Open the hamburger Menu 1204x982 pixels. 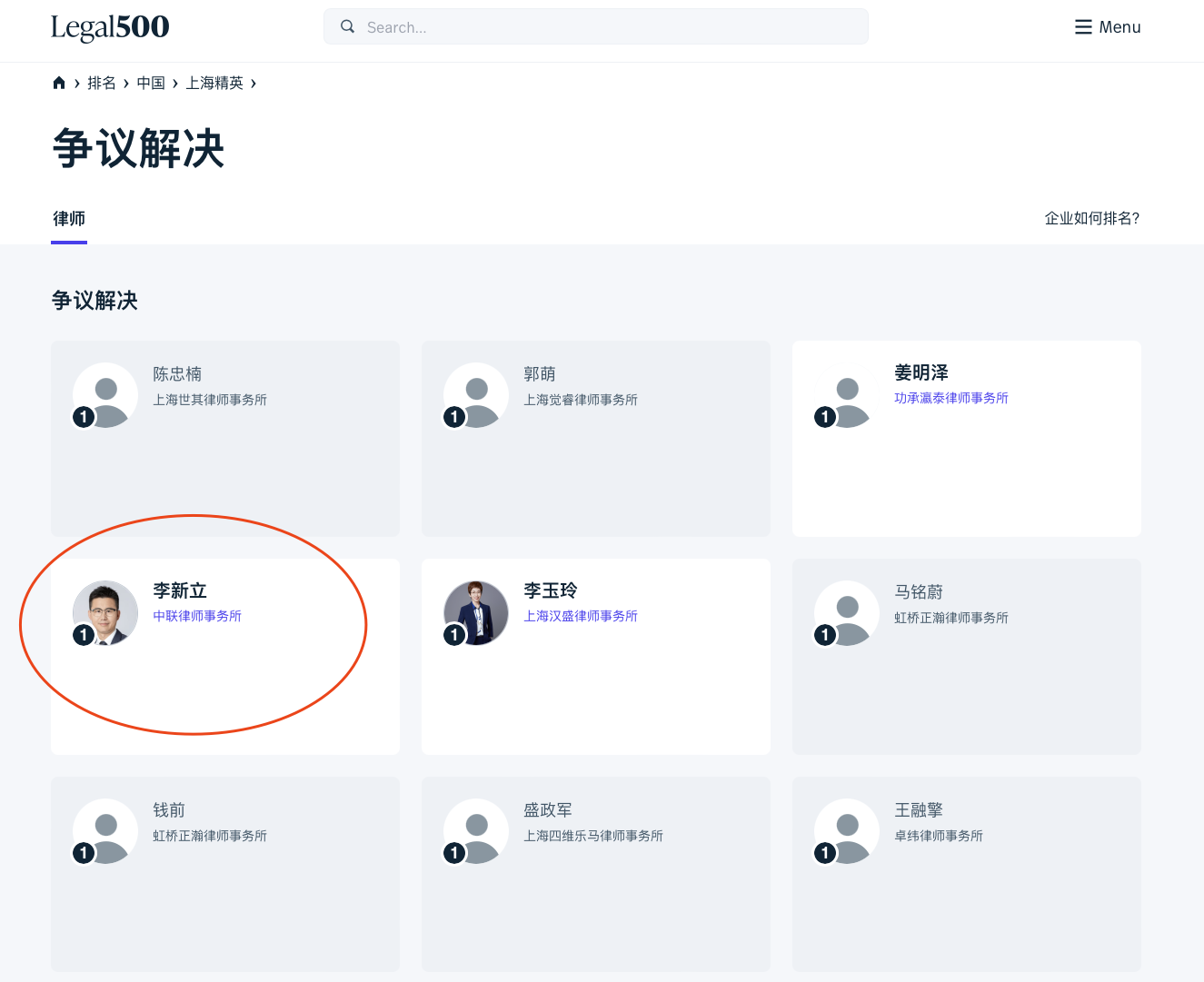pyautogui.click(x=1107, y=27)
